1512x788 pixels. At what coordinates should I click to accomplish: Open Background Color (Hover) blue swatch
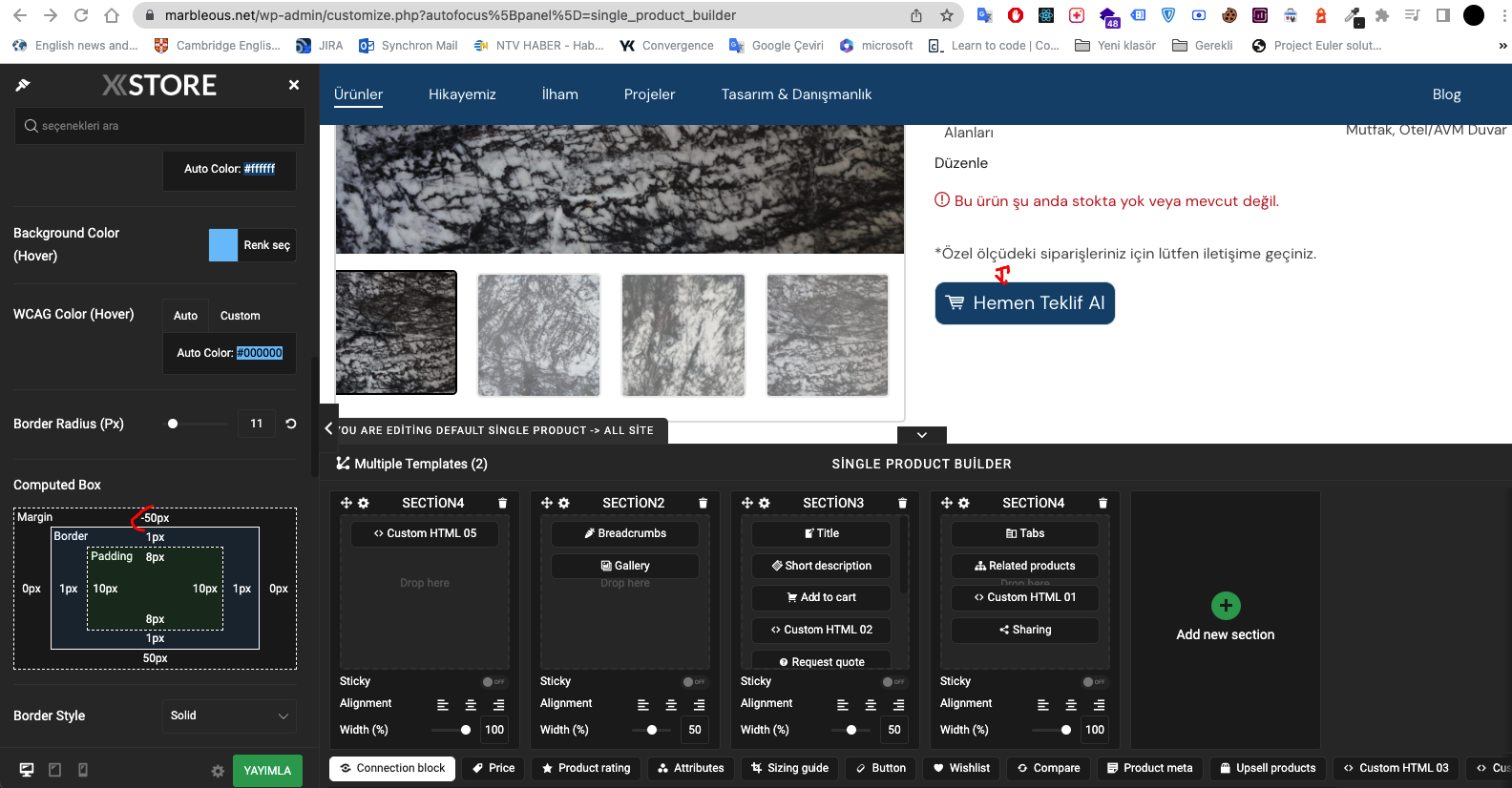tap(223, 245)
